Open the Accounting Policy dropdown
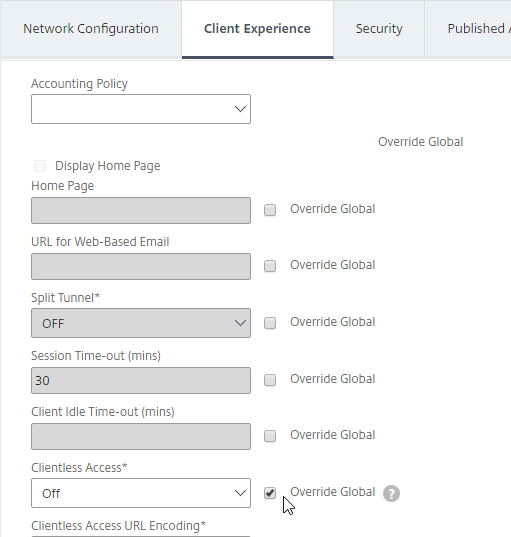 pos(141,109)
